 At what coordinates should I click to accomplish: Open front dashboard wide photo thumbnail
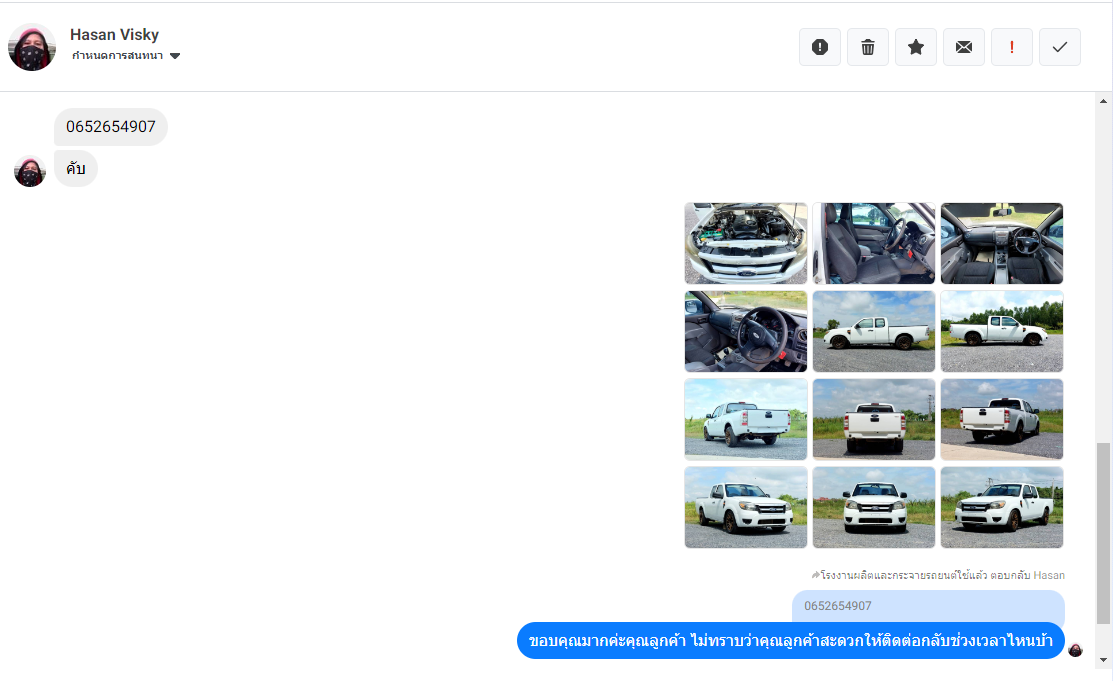[x=1002, y=244]
